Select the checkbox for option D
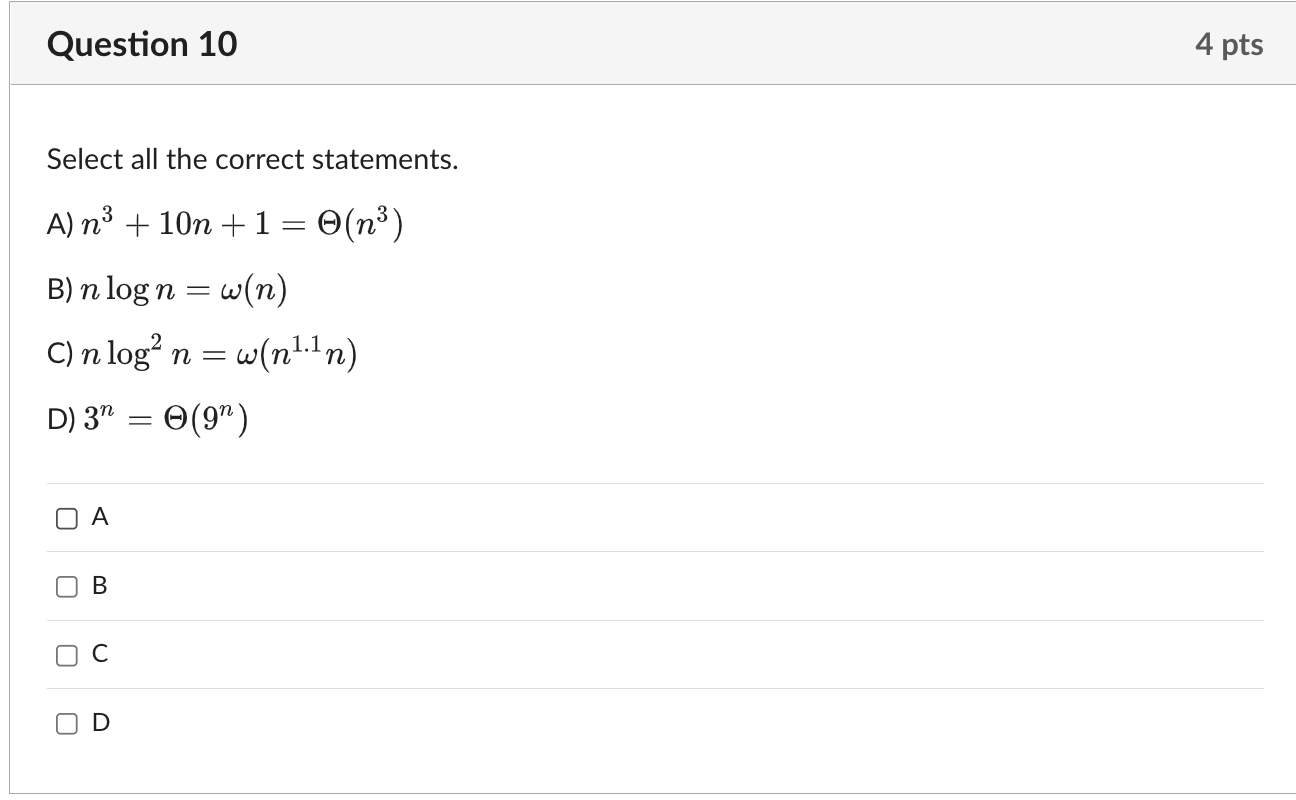This screenshot has width=1296, height=800. (67, 723)
